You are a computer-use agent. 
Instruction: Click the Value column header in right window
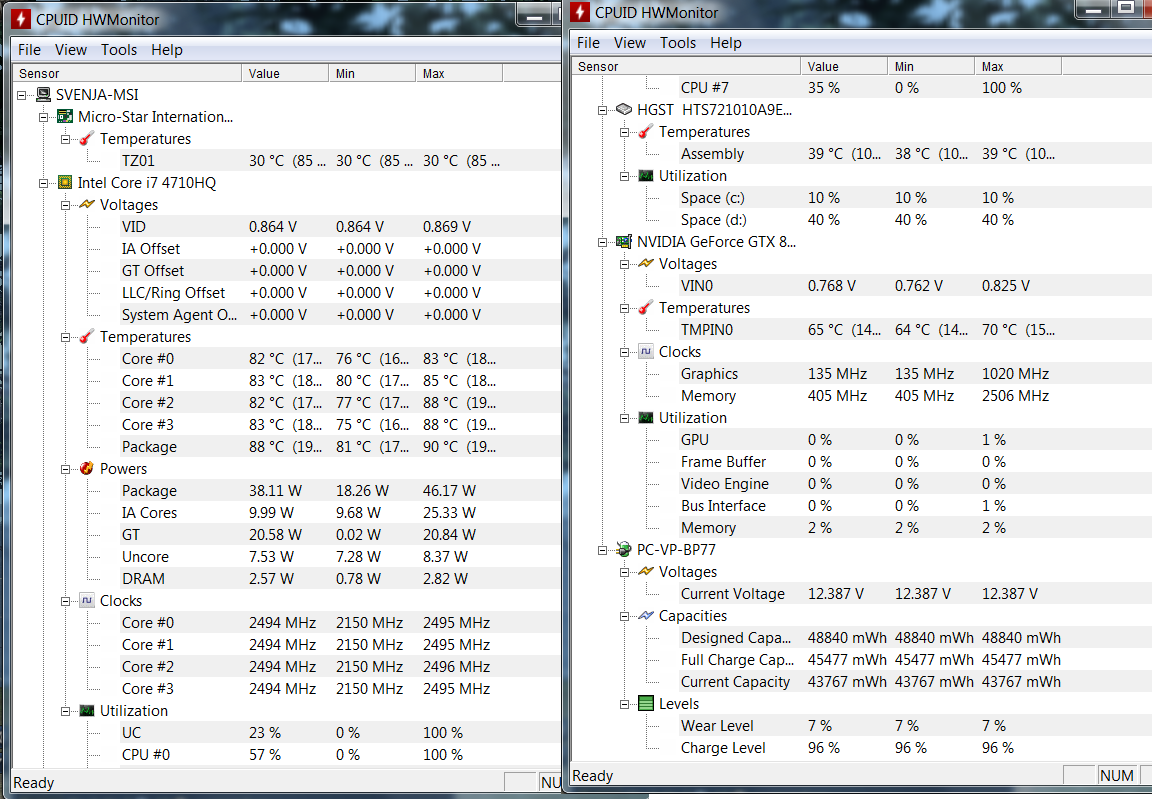tap(844, 66)
